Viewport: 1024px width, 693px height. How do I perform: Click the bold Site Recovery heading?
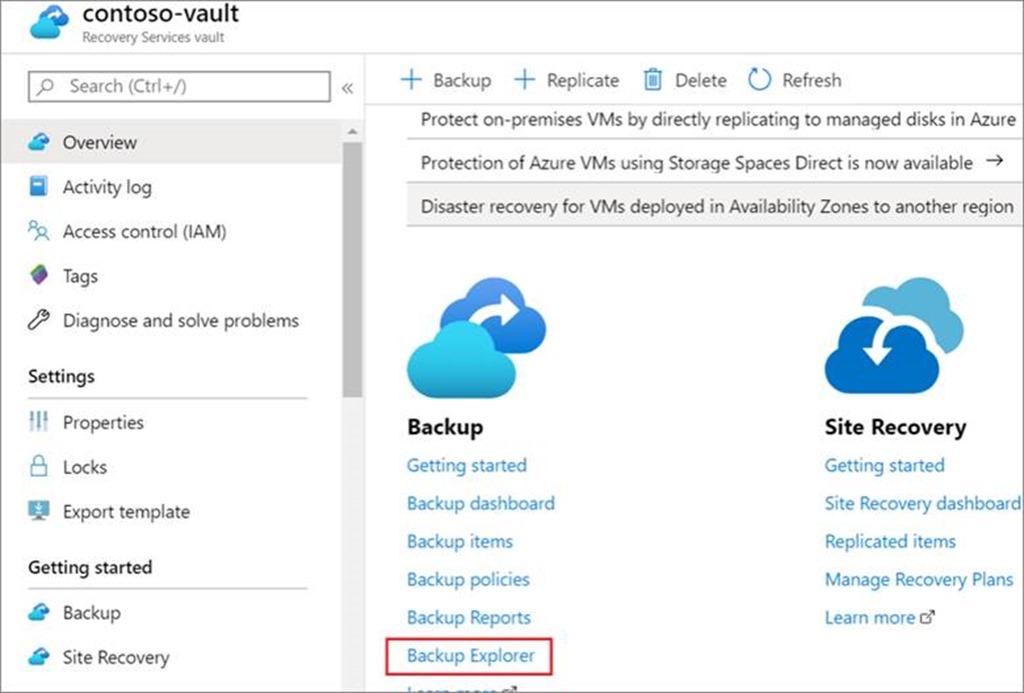pos(895,427)
